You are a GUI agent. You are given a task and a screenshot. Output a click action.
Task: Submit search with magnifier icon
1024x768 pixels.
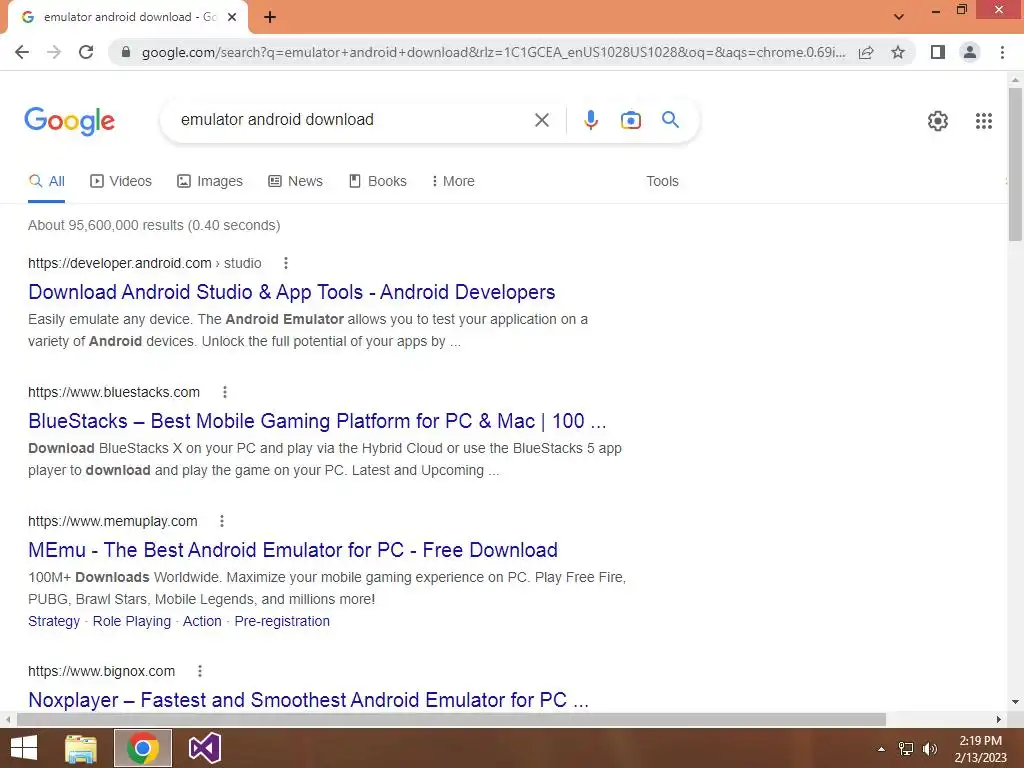(x=670, y=120)
